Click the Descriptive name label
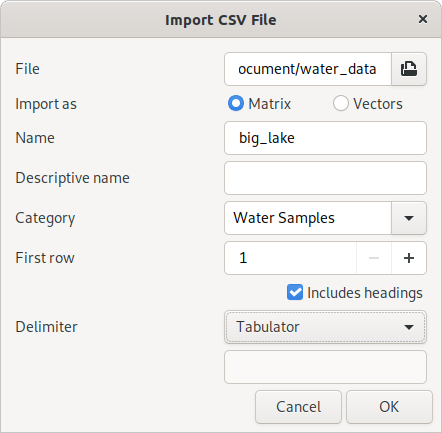This screenshot has width=442, height=433. tap(72, 178)
